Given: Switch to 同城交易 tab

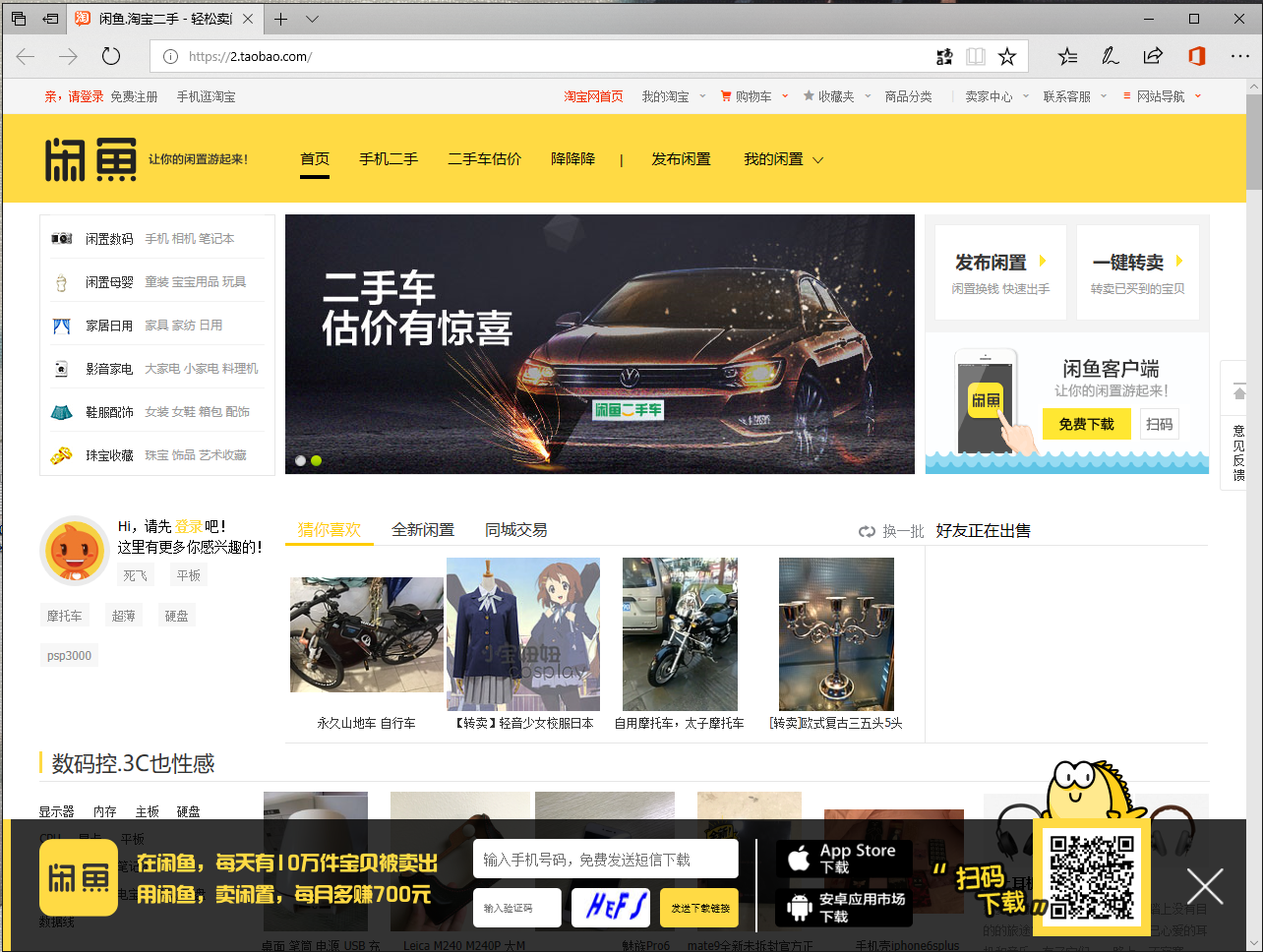Looking at the screenshot, I should (x=515, y=530).
